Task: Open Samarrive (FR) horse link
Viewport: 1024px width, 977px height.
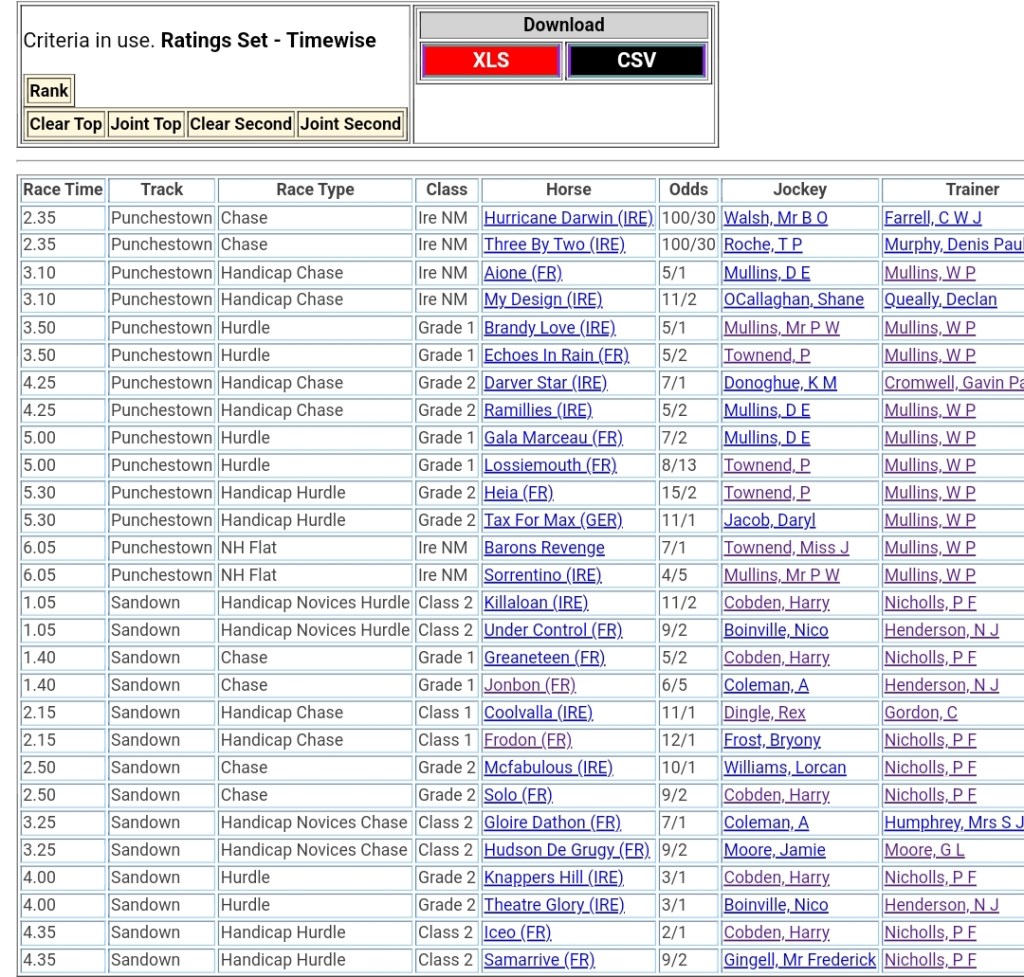Action: tap(538, 960)
